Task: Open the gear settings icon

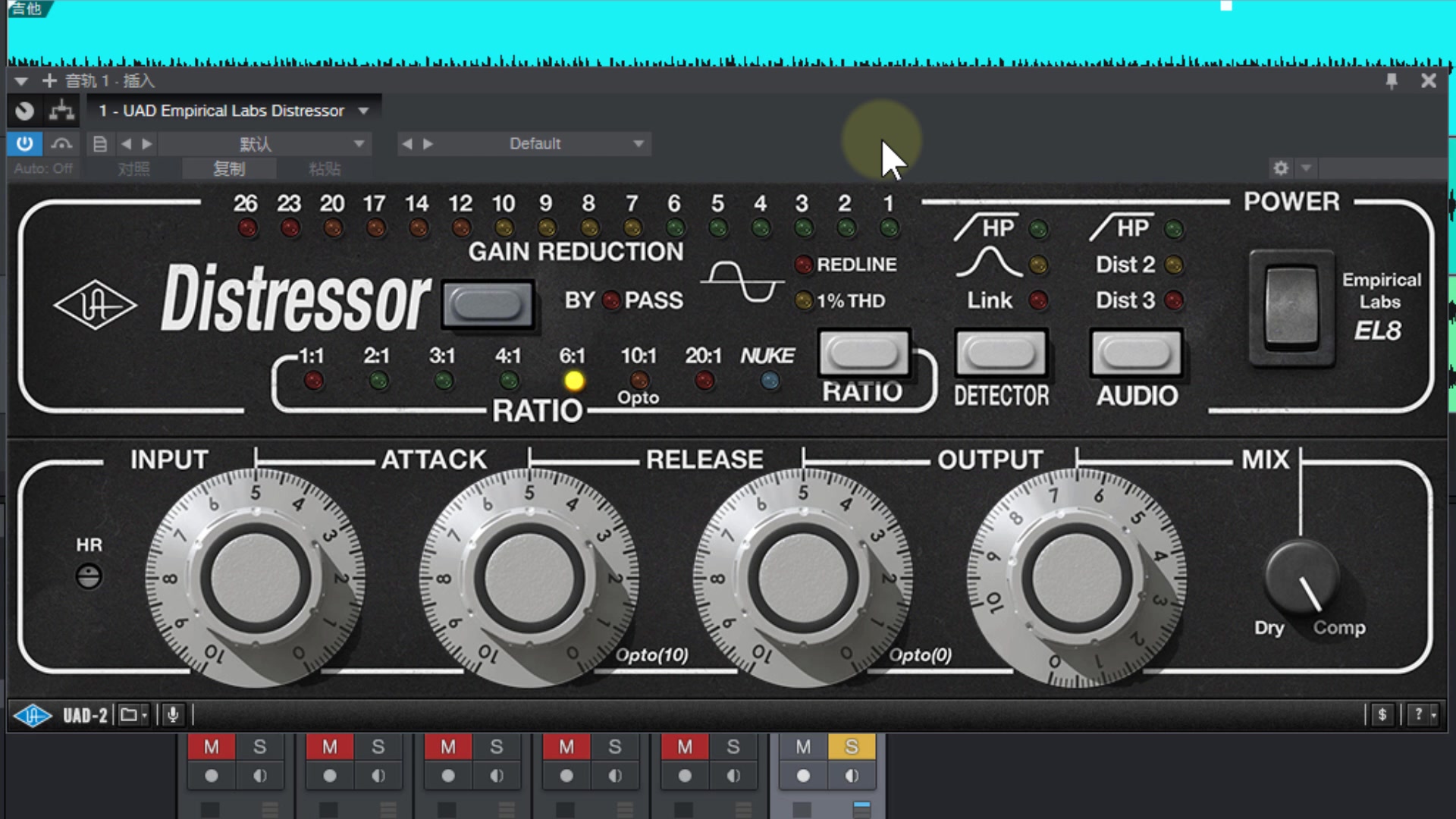Action: (x=1281, y=168)
